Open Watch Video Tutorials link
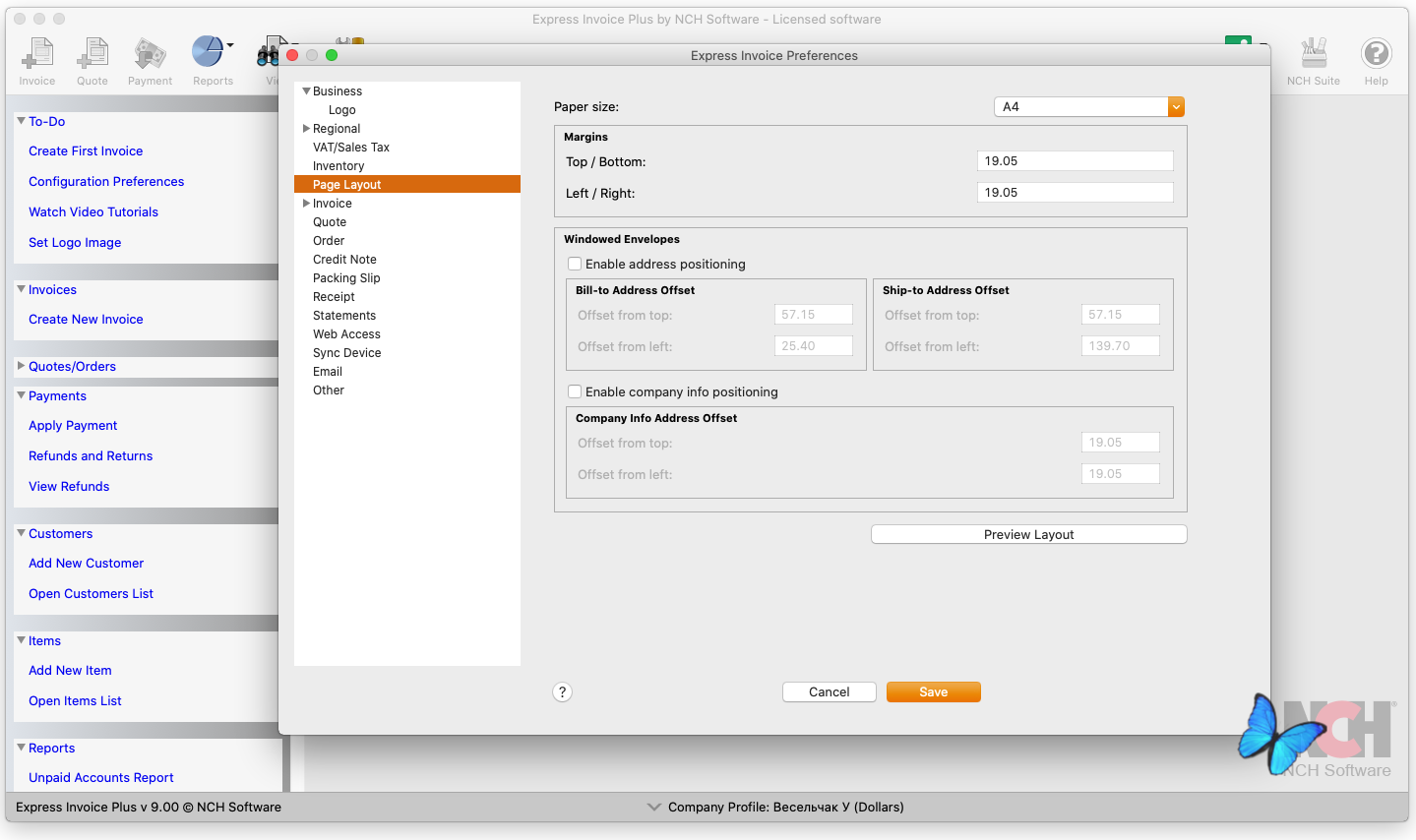Screen dimensions: 1416x840 [x=93, y=212]
